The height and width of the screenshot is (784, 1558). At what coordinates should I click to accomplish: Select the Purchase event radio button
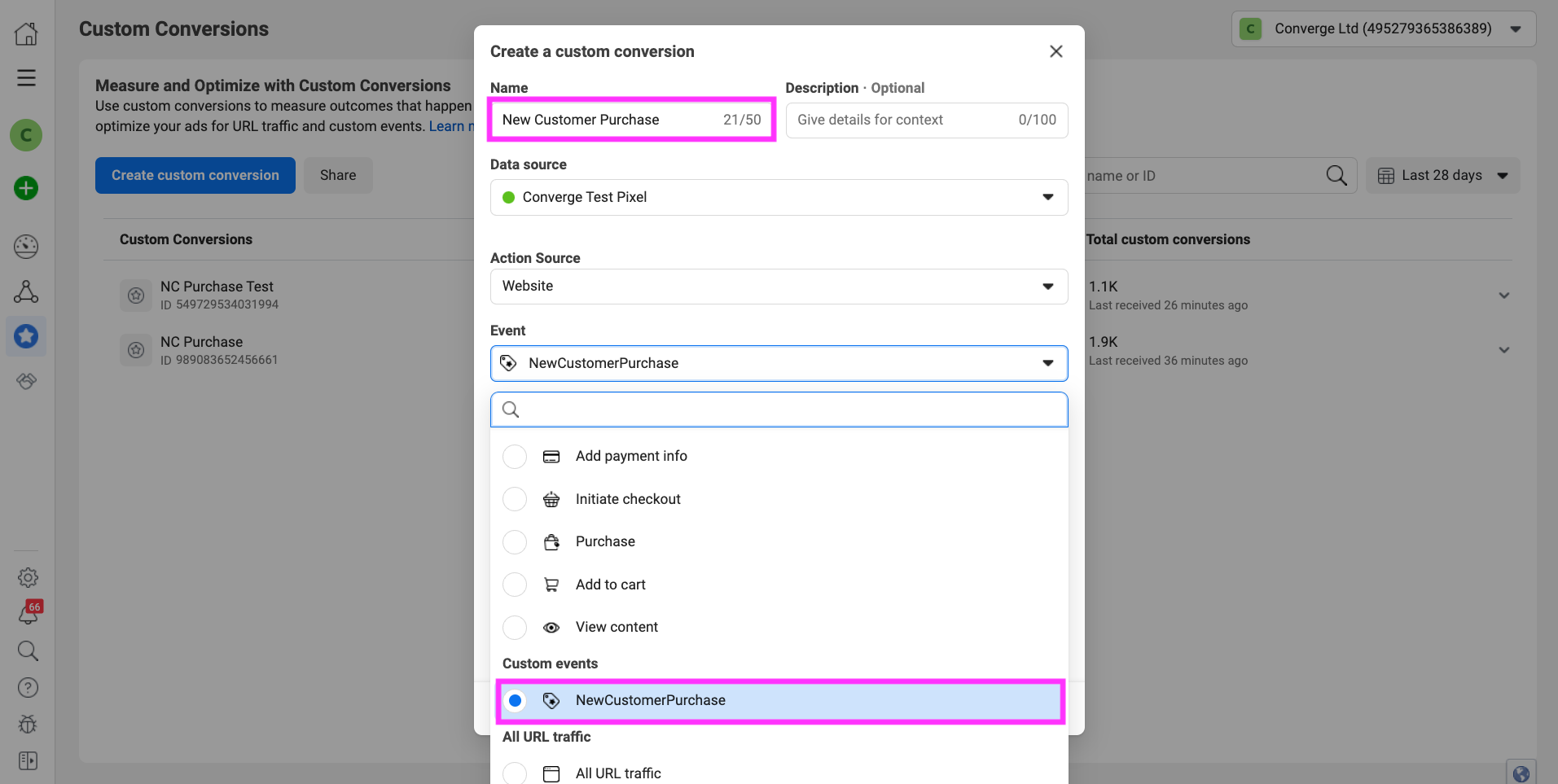(x=515, y=542)
